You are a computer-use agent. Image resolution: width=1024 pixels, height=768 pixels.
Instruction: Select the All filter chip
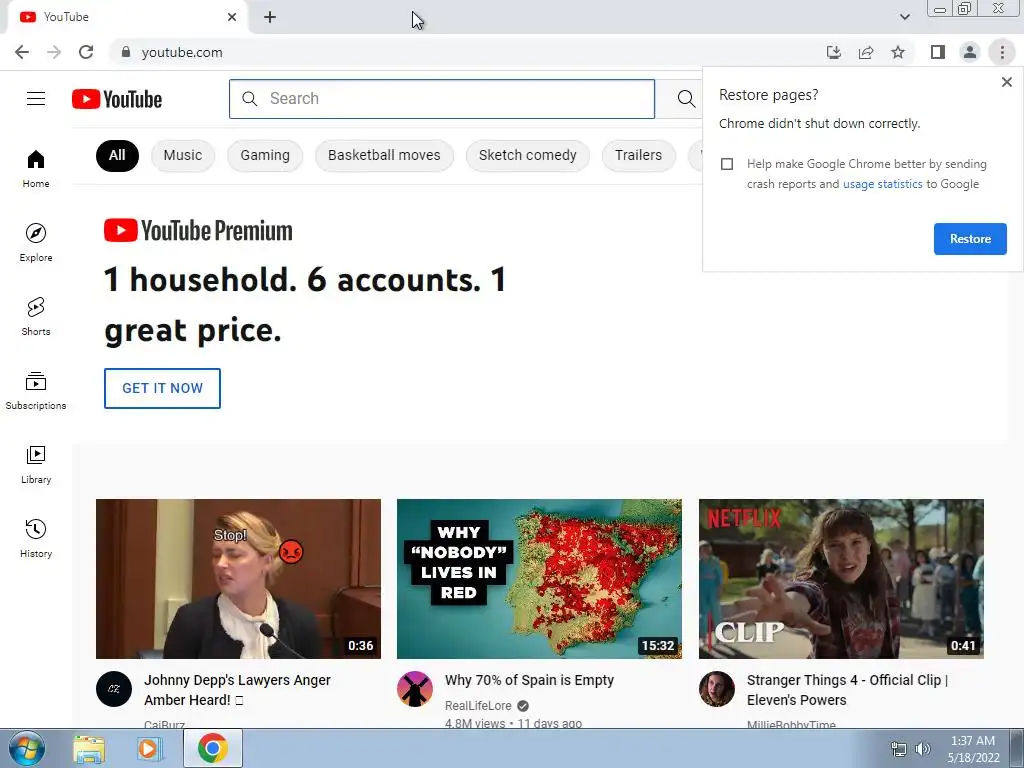(117, 155)
